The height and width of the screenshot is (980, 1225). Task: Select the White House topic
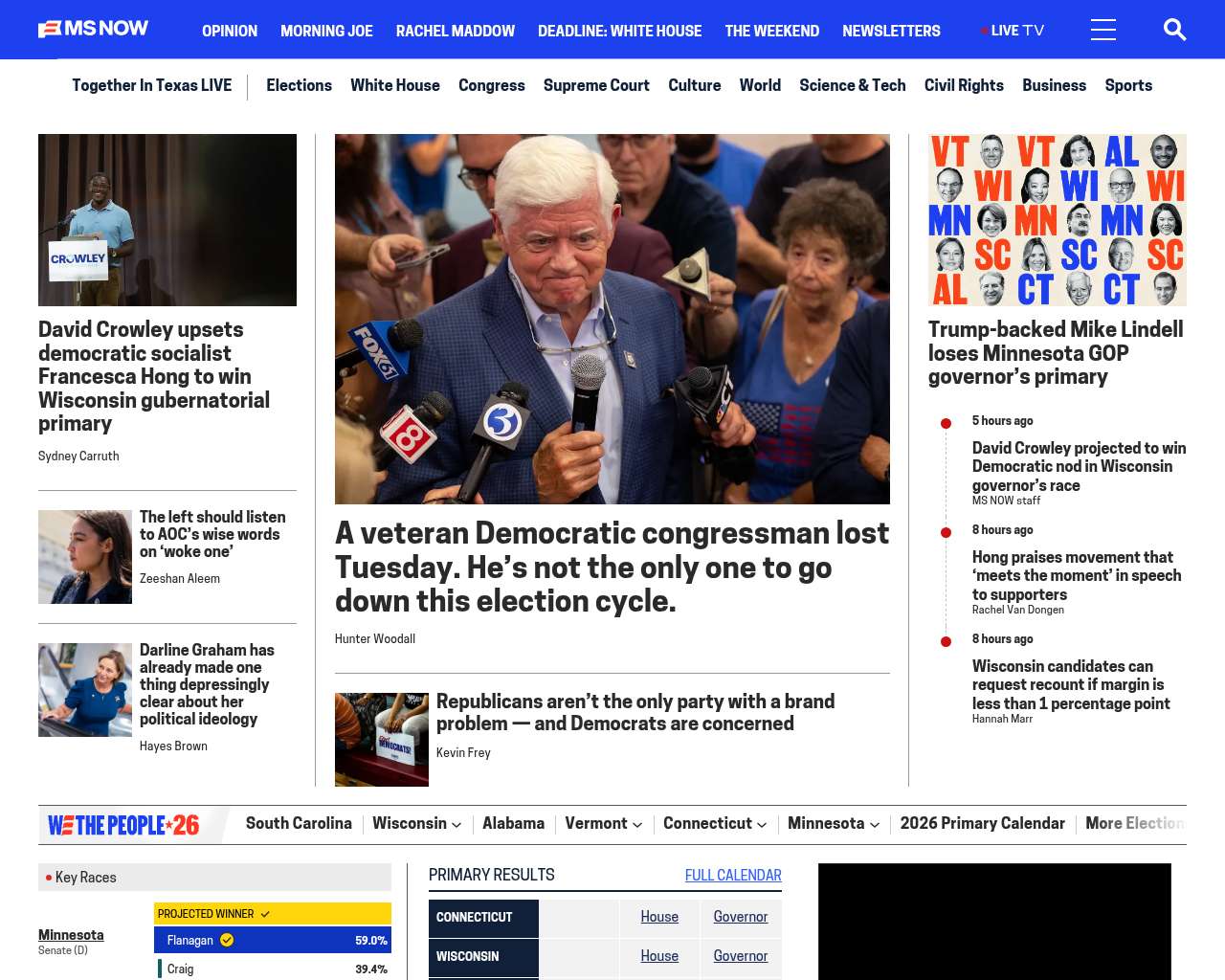(395, 85)
